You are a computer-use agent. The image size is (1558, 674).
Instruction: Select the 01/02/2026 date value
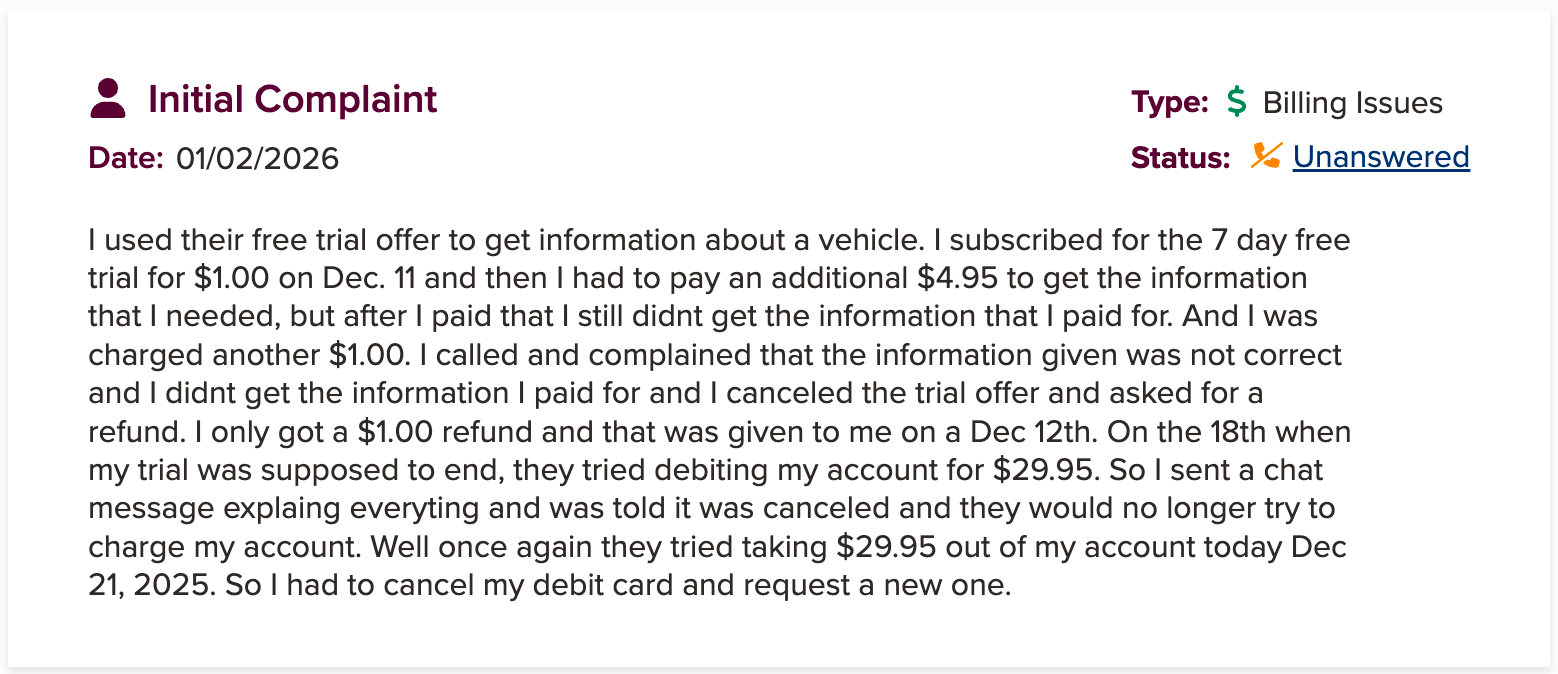(x=257, y=158)
